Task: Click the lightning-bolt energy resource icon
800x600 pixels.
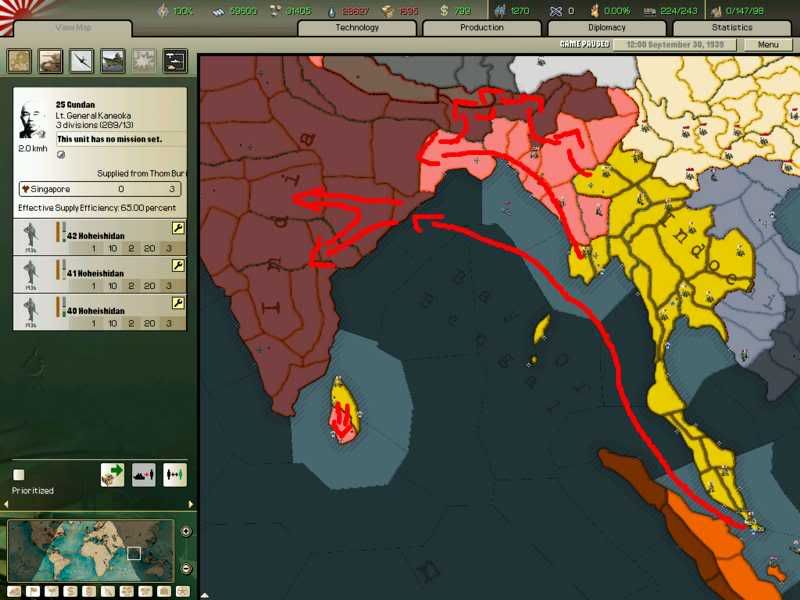Action: [163, 10]
